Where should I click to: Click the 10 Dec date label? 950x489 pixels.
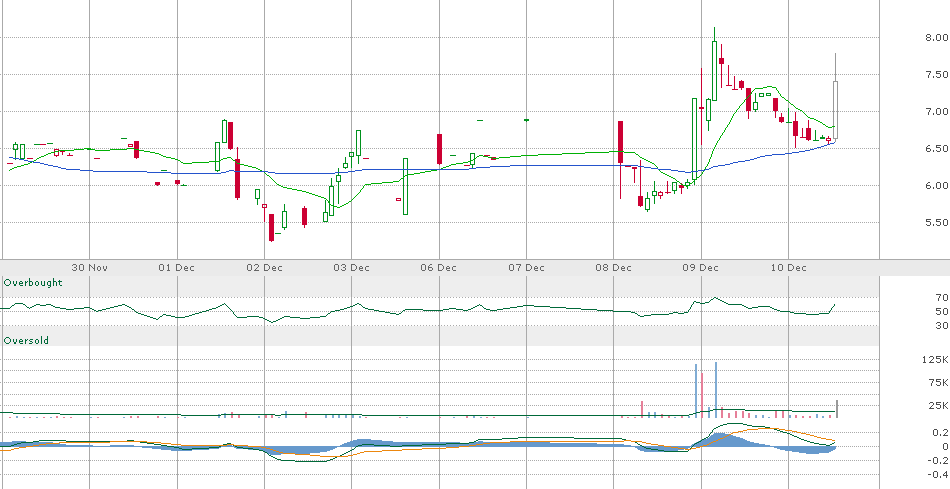[788, 268]
